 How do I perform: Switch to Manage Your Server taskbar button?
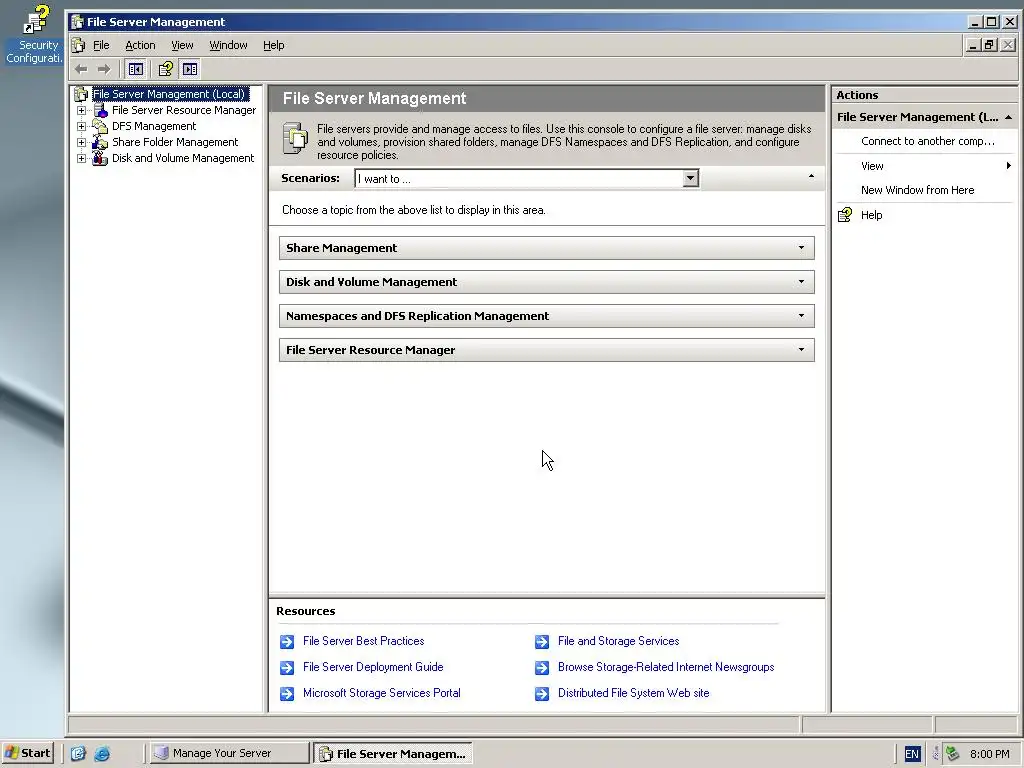coord(228,753)
